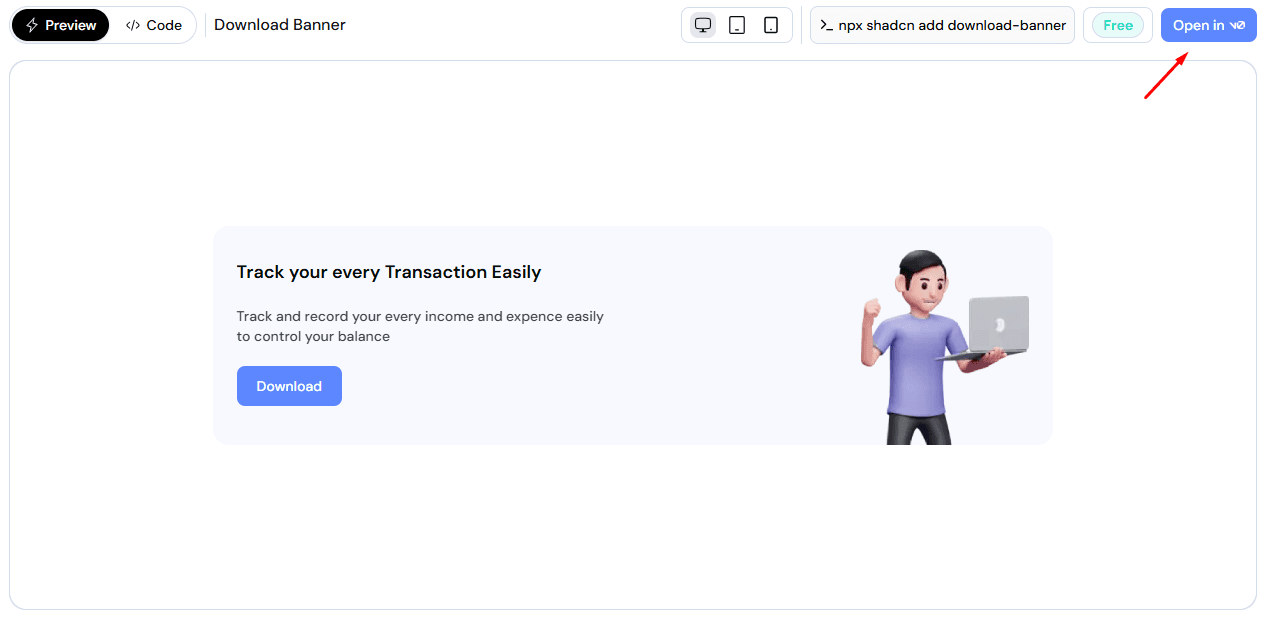
Task: Switch to mobile phone viewport preview
Action: (771, 25)
